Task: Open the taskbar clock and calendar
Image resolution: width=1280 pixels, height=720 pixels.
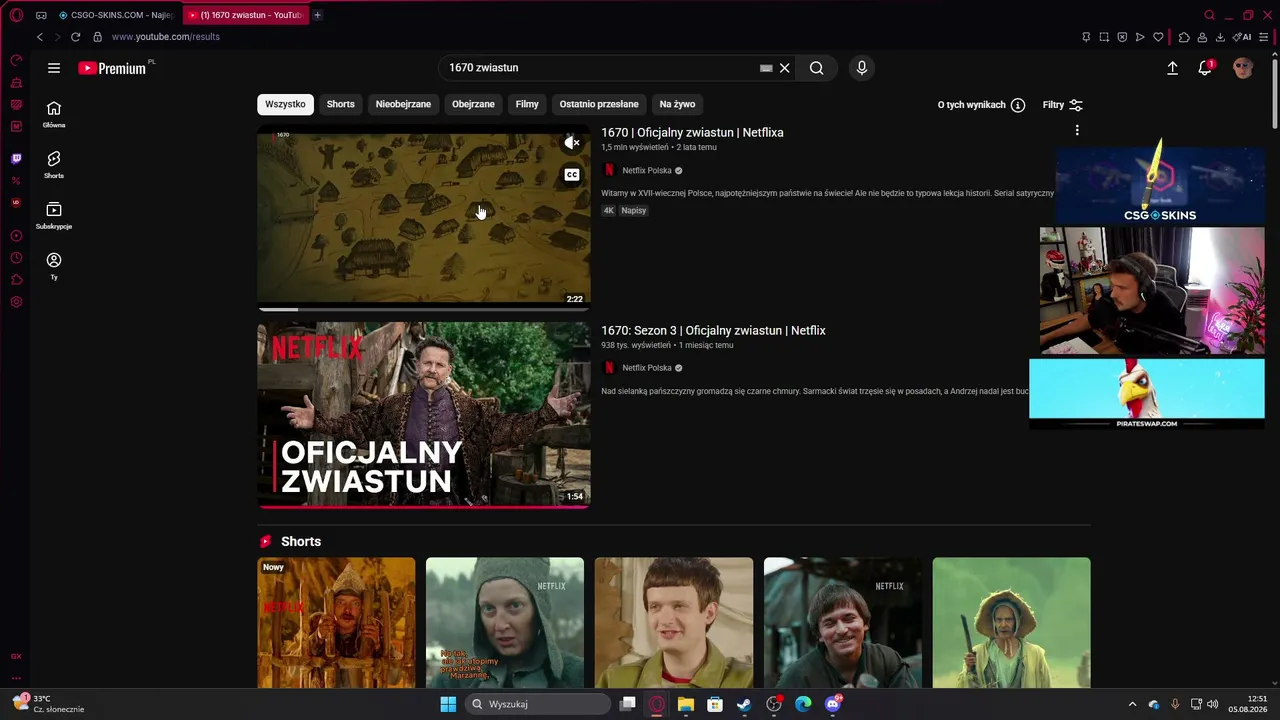Action: pyautogui.click(x=1248, y=704)
